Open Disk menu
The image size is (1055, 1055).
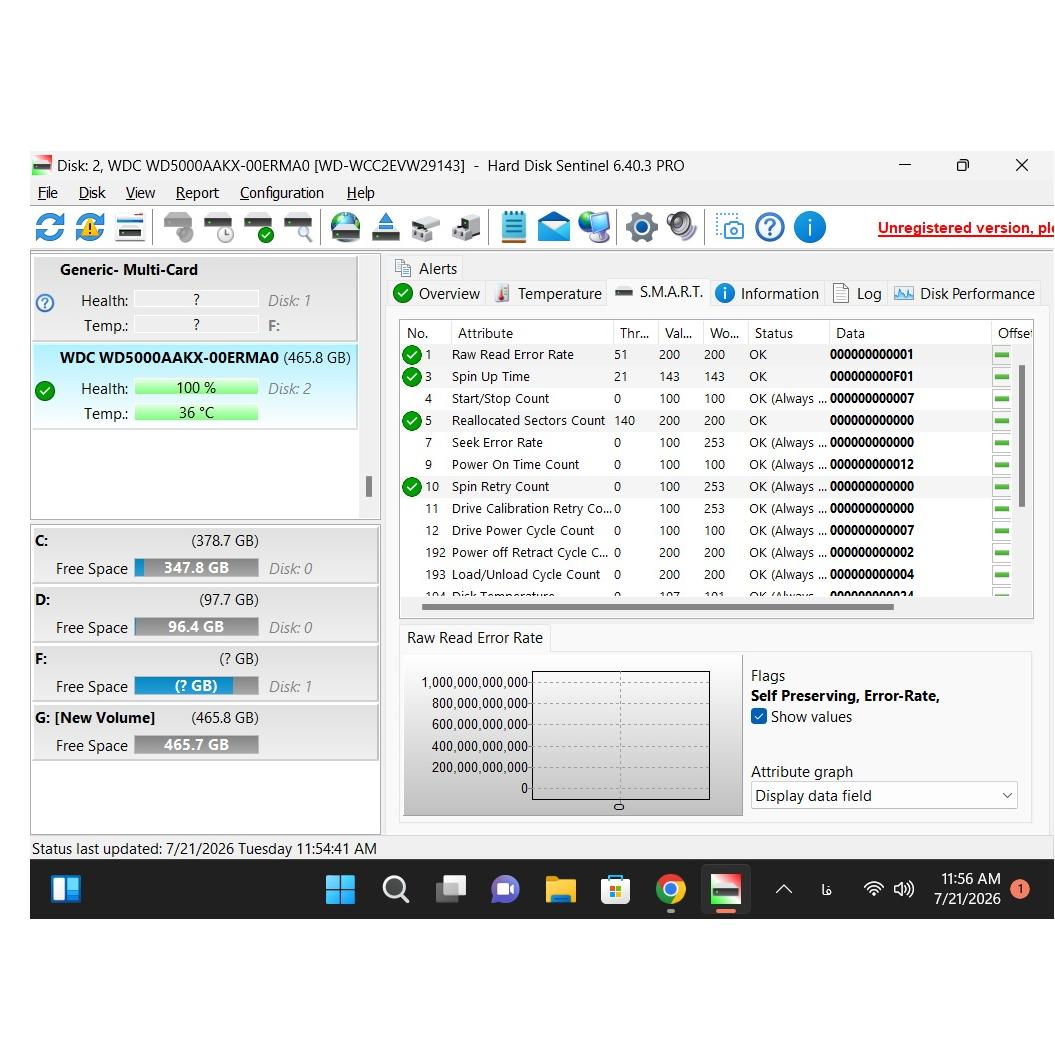(92, 193)
